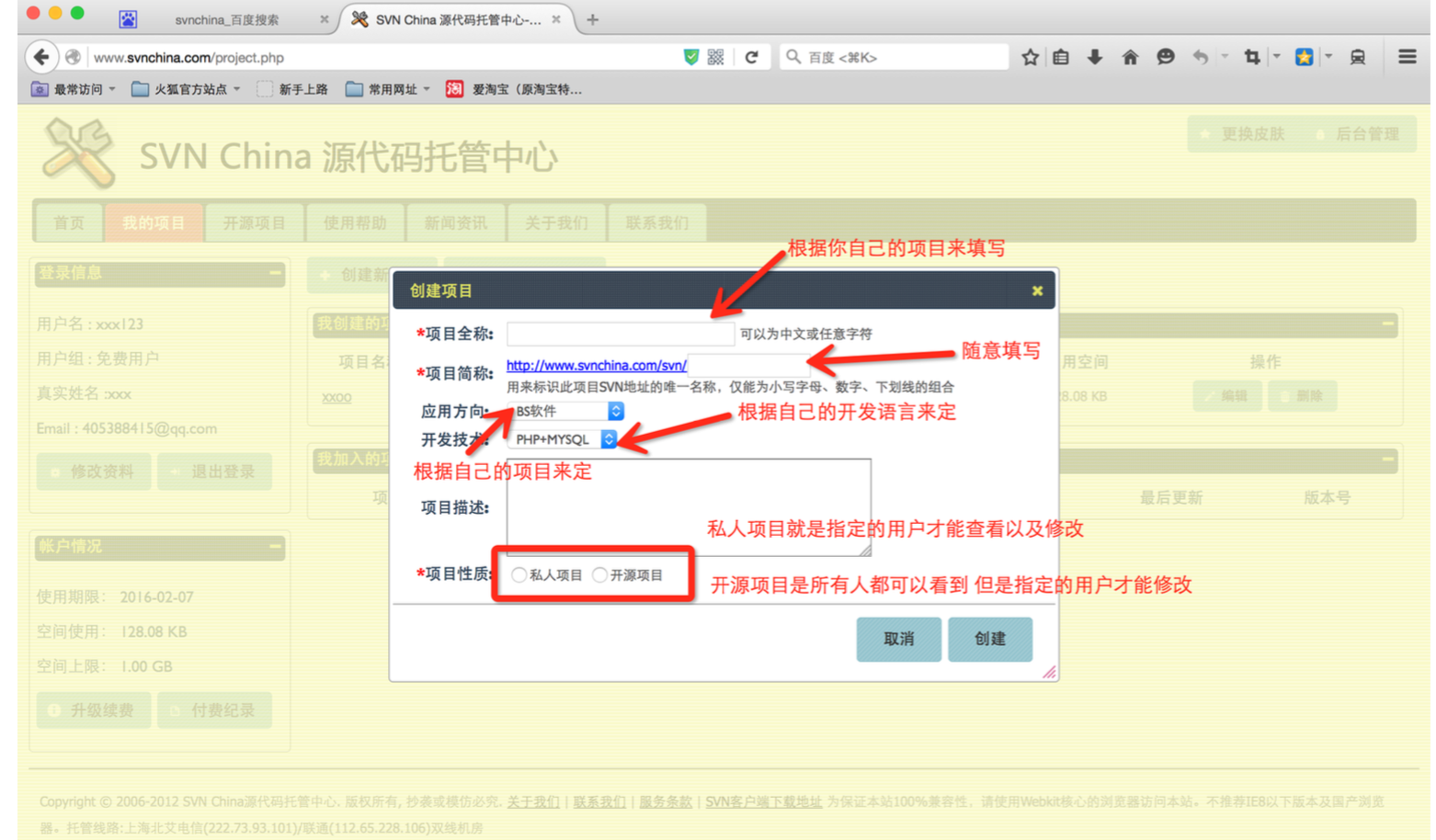Switch to SVN China 源代码托管中心 tab

coord(458,19)
